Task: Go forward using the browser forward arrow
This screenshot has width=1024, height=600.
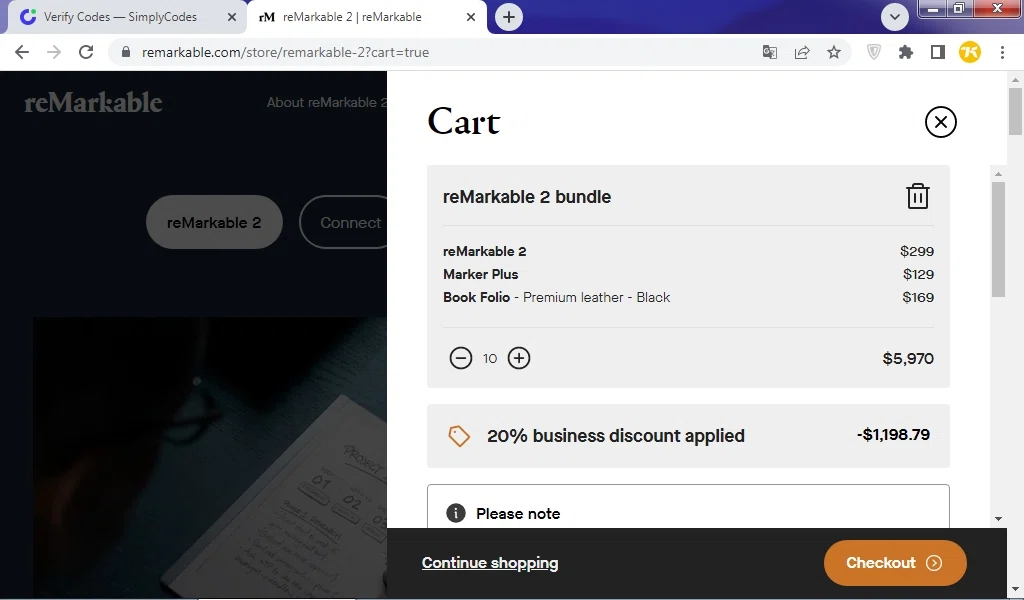Action: coord(54,52)
